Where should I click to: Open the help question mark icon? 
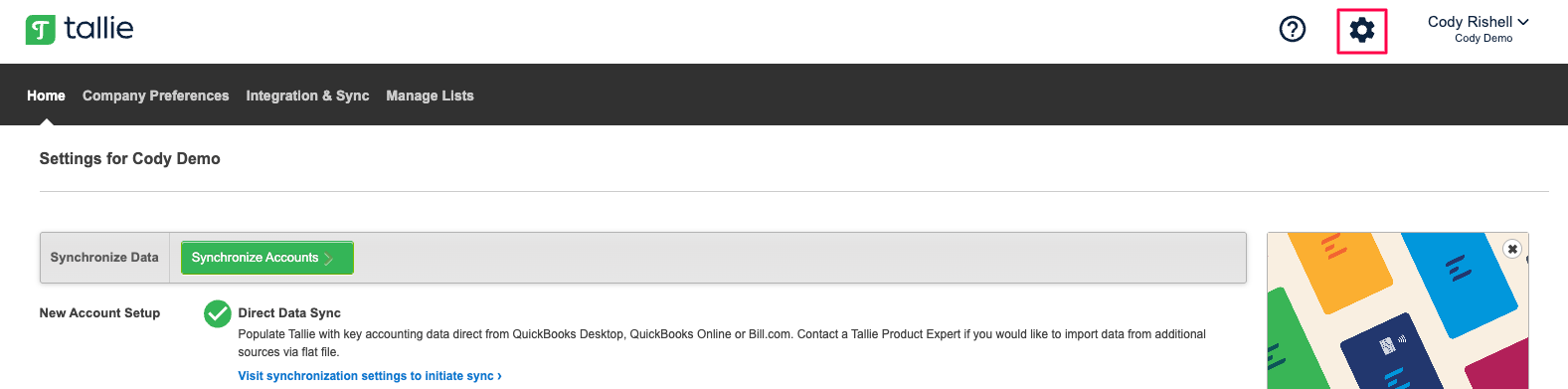[x=1292, y=30]
